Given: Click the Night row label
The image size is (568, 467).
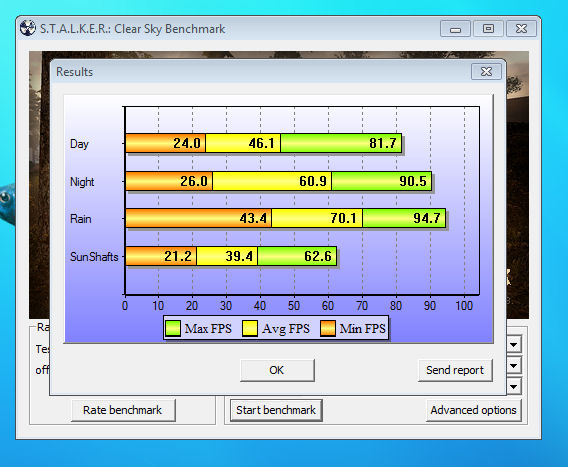Looking at the screenshot, I should [x=82, y=182].
